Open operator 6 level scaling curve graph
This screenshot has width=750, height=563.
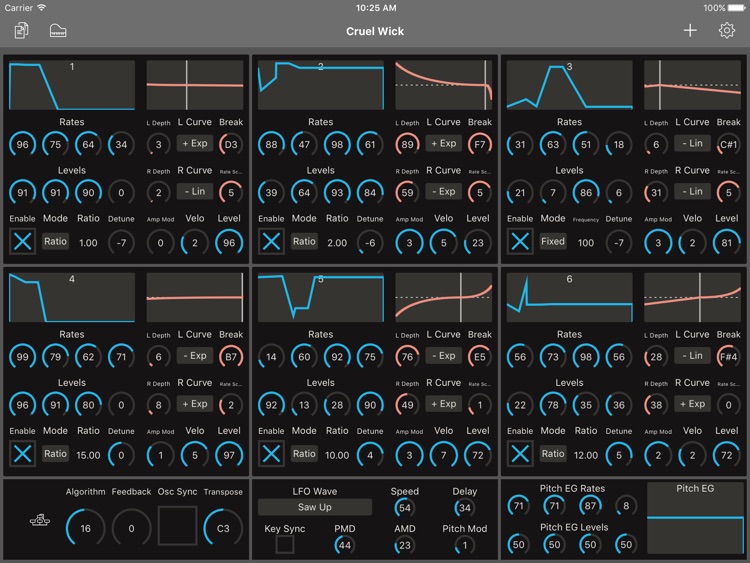pyautogui.click(x=692, y=298)
